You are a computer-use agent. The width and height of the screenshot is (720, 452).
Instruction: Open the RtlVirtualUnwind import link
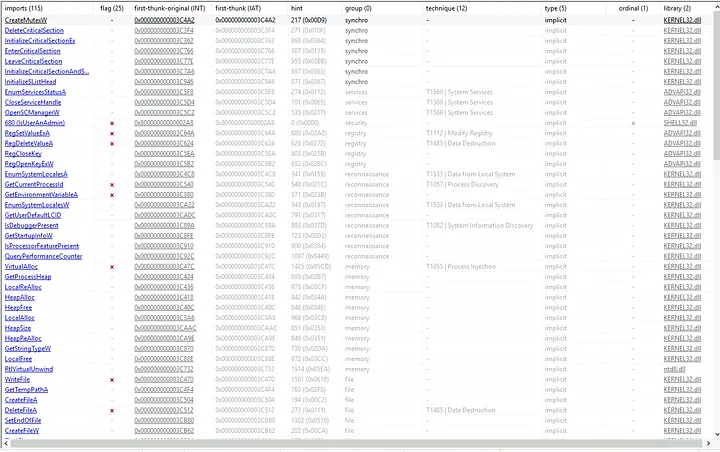[x=28, y=369]
